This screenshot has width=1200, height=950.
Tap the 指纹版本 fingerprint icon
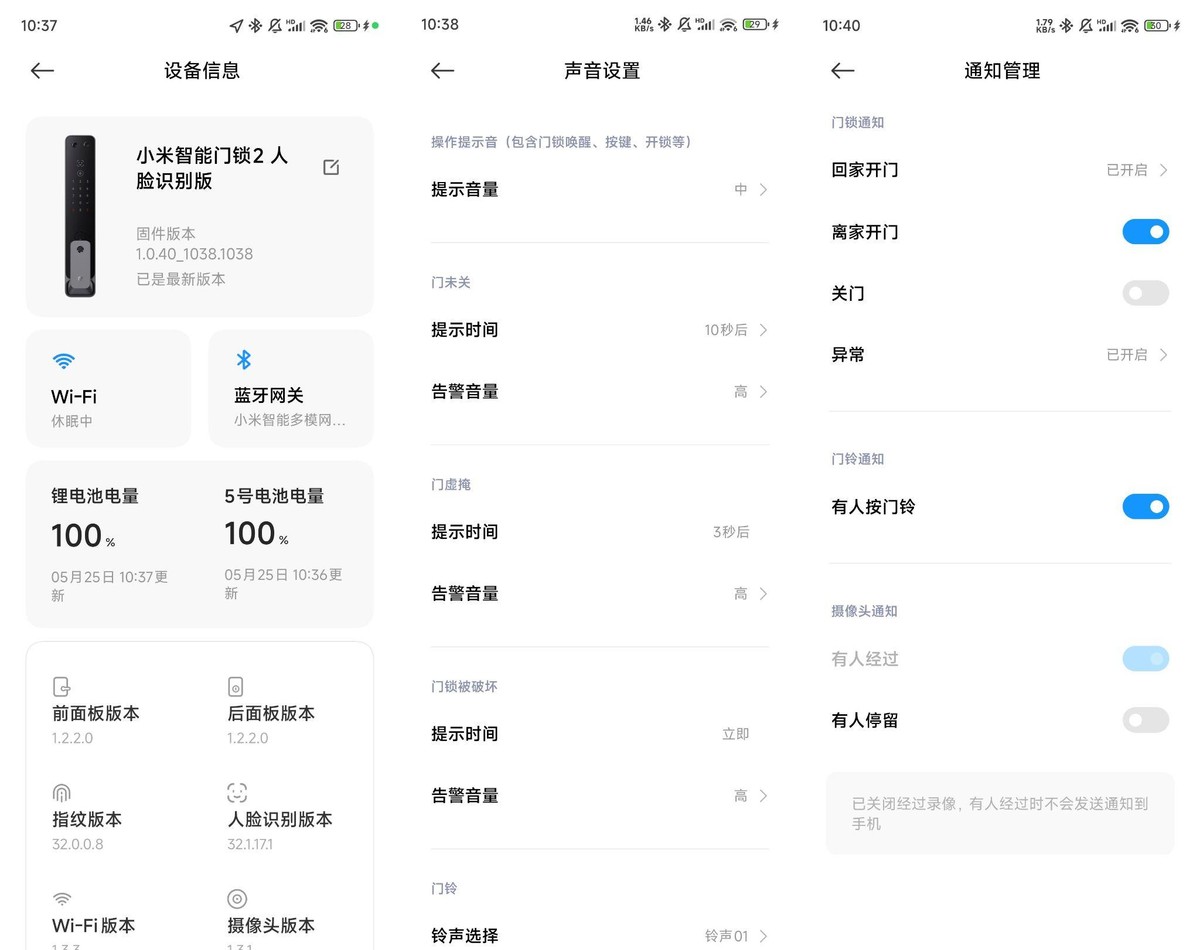(62, 793)
